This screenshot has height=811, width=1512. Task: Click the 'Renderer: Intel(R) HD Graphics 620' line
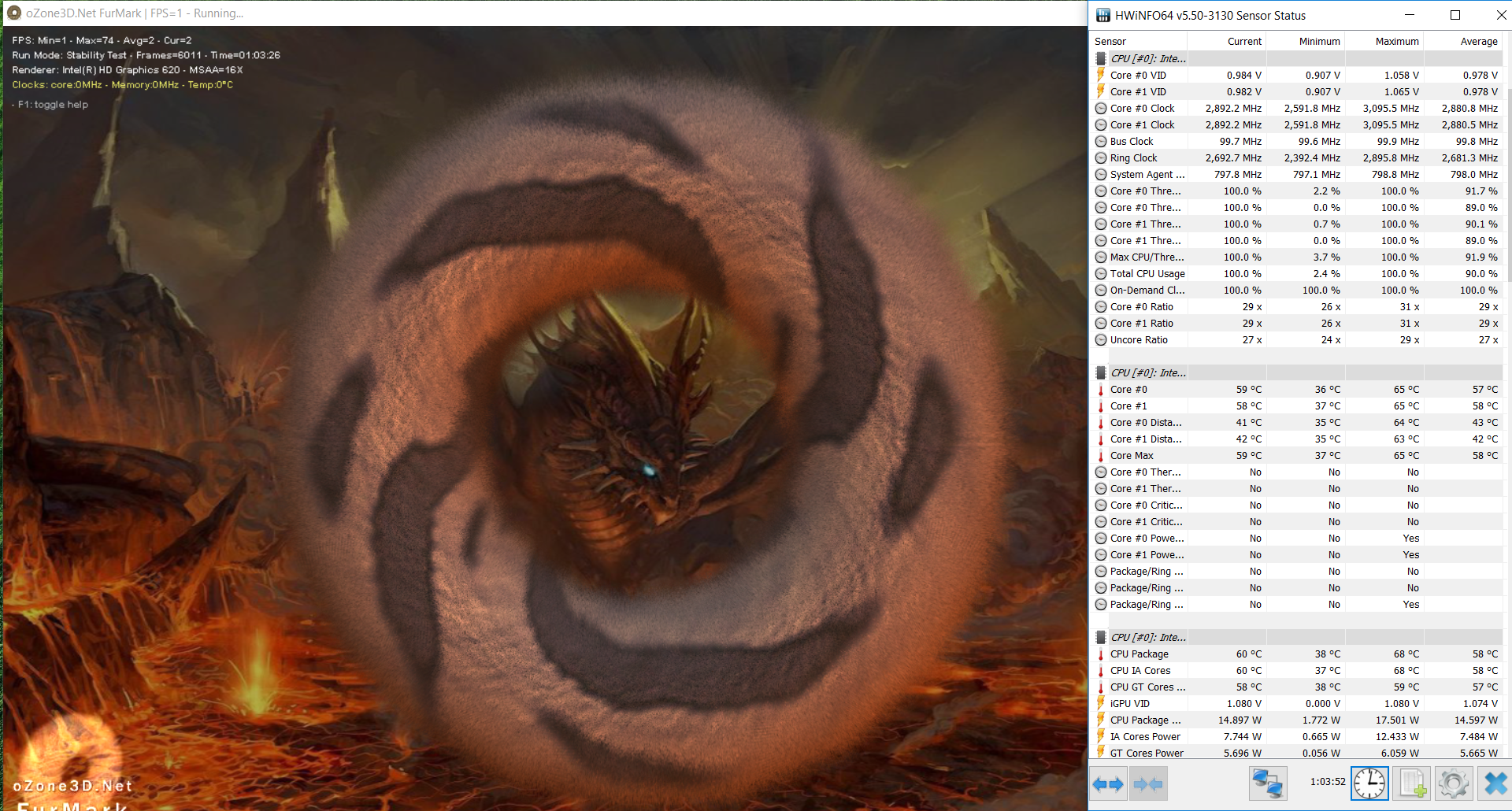[128, 69]
